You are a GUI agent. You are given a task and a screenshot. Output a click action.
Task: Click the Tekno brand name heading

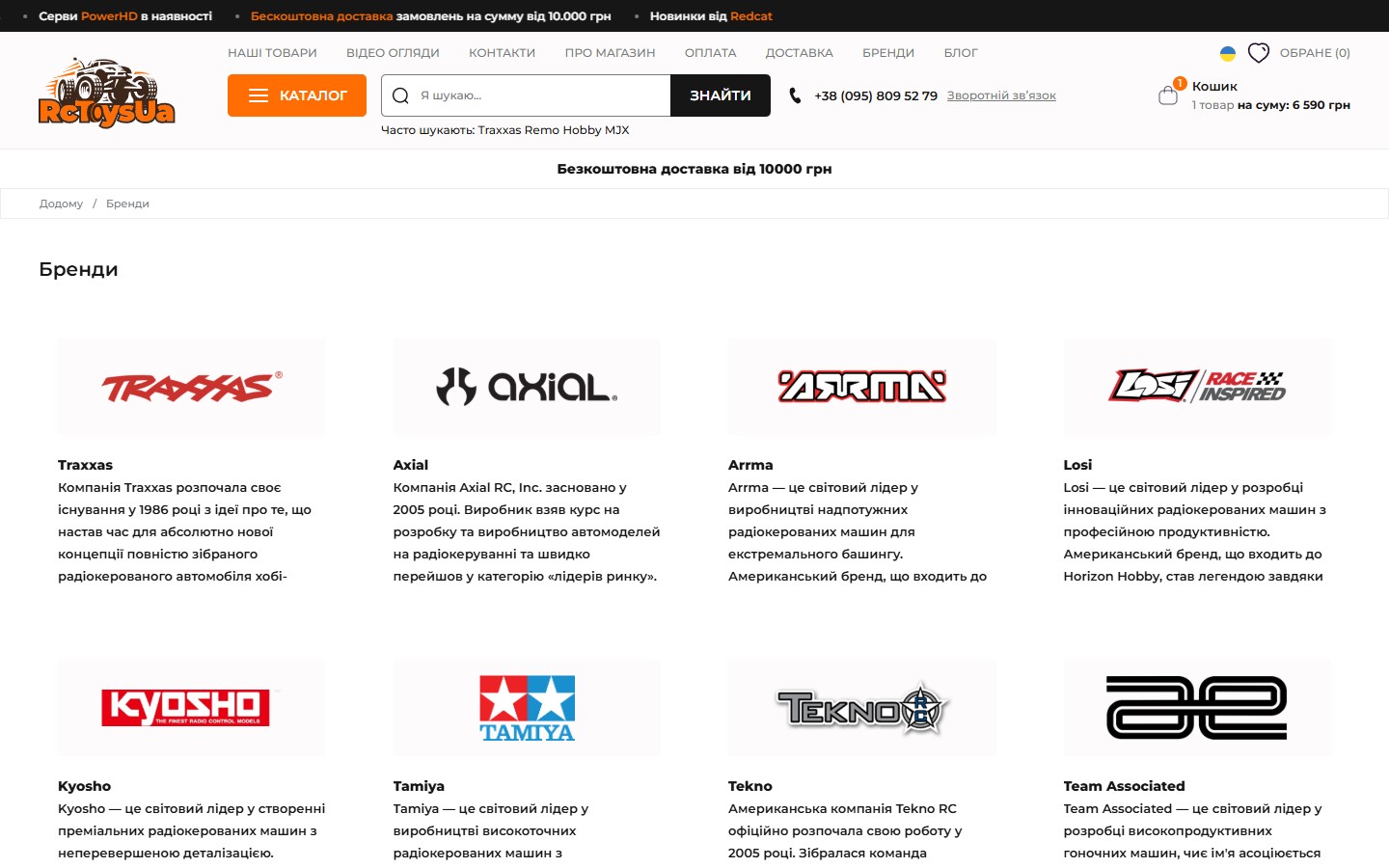[x=750, y=786]
